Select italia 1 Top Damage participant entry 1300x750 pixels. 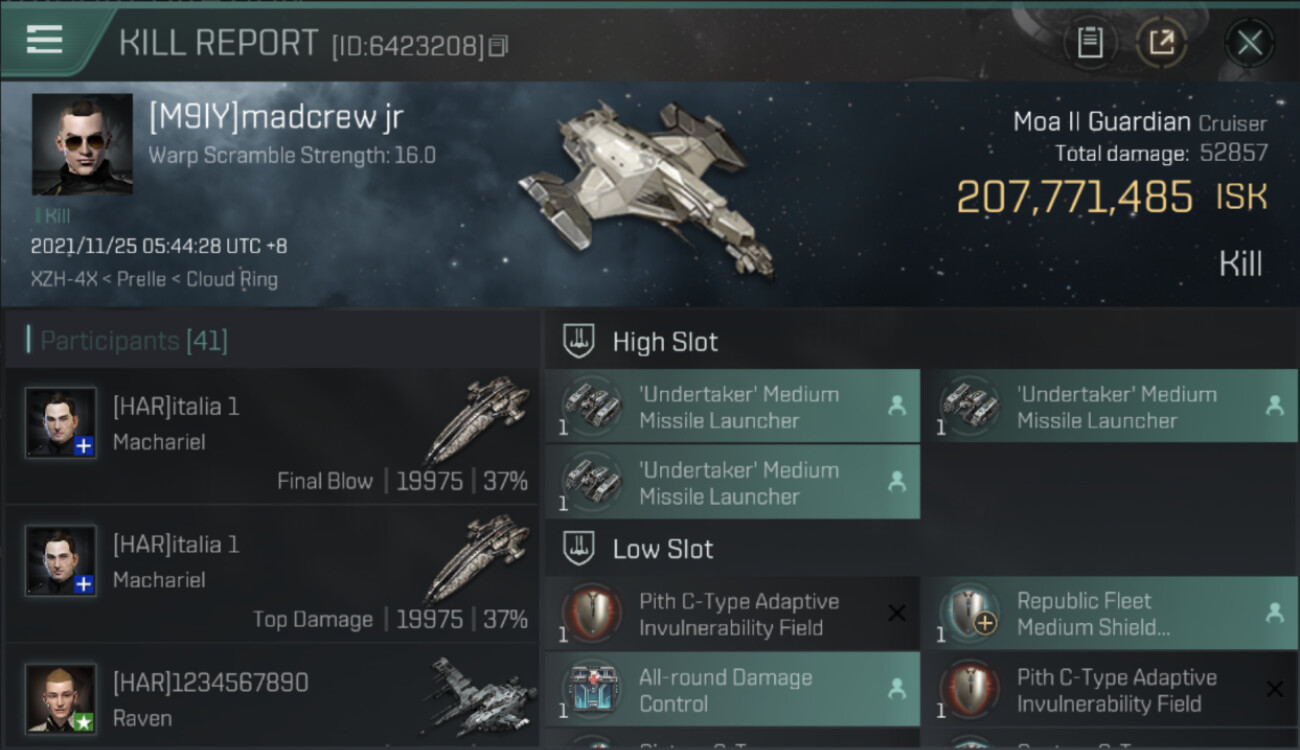tap(271, 574)
